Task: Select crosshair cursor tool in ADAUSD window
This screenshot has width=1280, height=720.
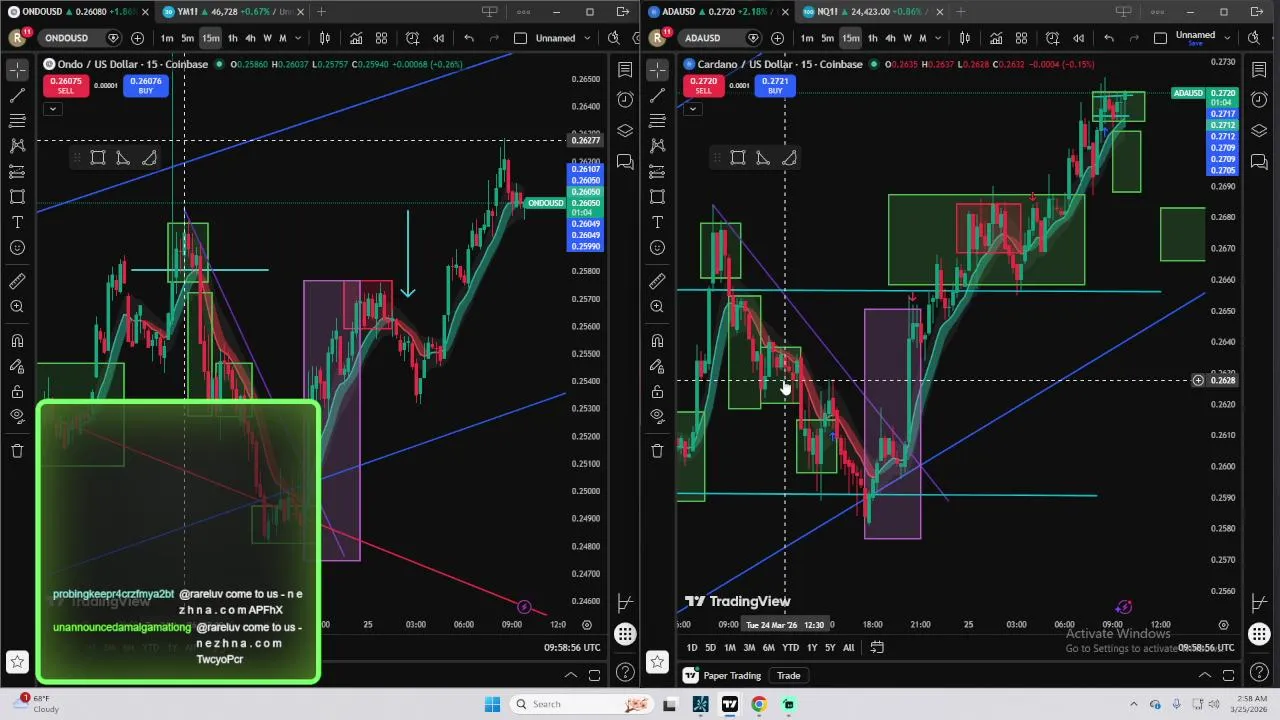Action: (x=657, y=70)
